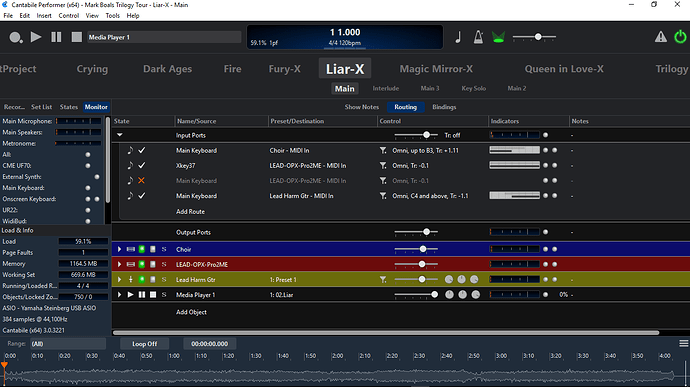Viewport: 690px width, 387px height.
Task: Switch to the Magic Mirror-X song
Action: [x=436, y=69]
